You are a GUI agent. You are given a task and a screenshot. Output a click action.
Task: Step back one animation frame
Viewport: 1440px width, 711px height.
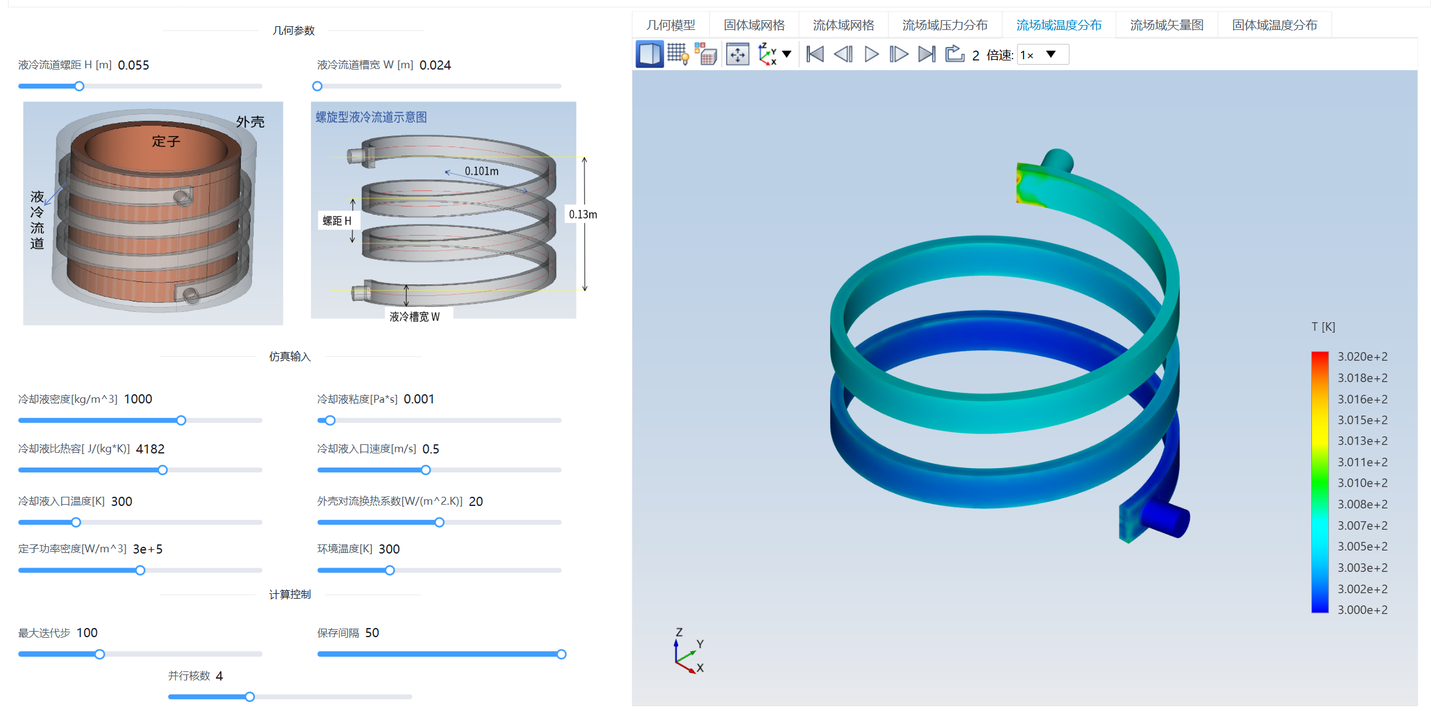tap(843, 54)
